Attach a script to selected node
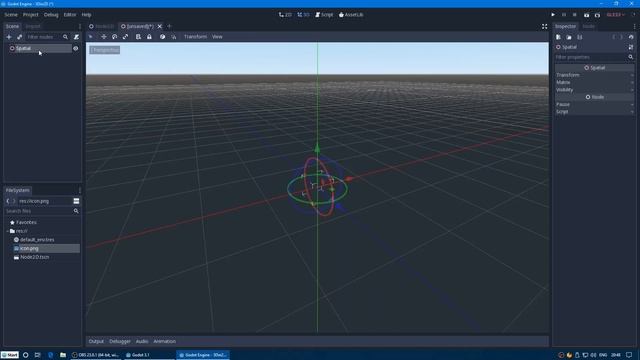This screenshot has width=640, height=360. [76, 37]
